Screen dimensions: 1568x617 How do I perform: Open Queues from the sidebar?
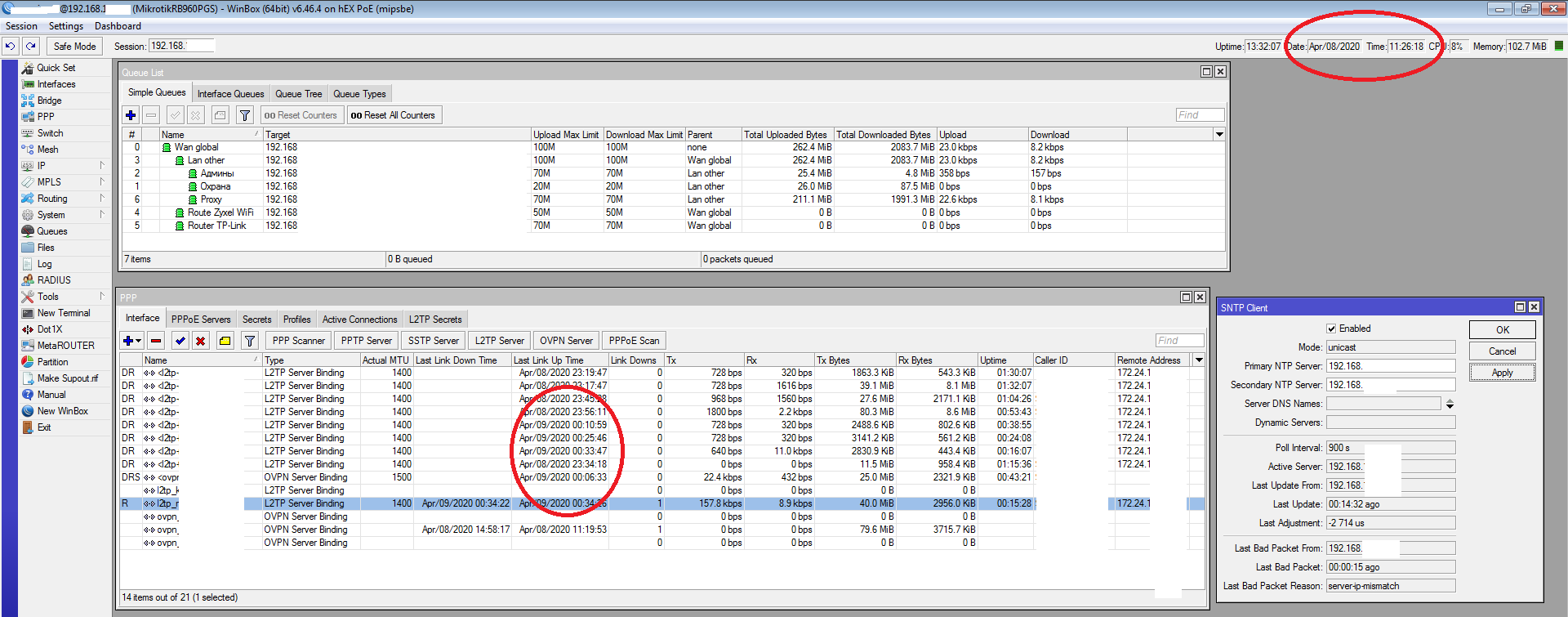coord(52,231)
